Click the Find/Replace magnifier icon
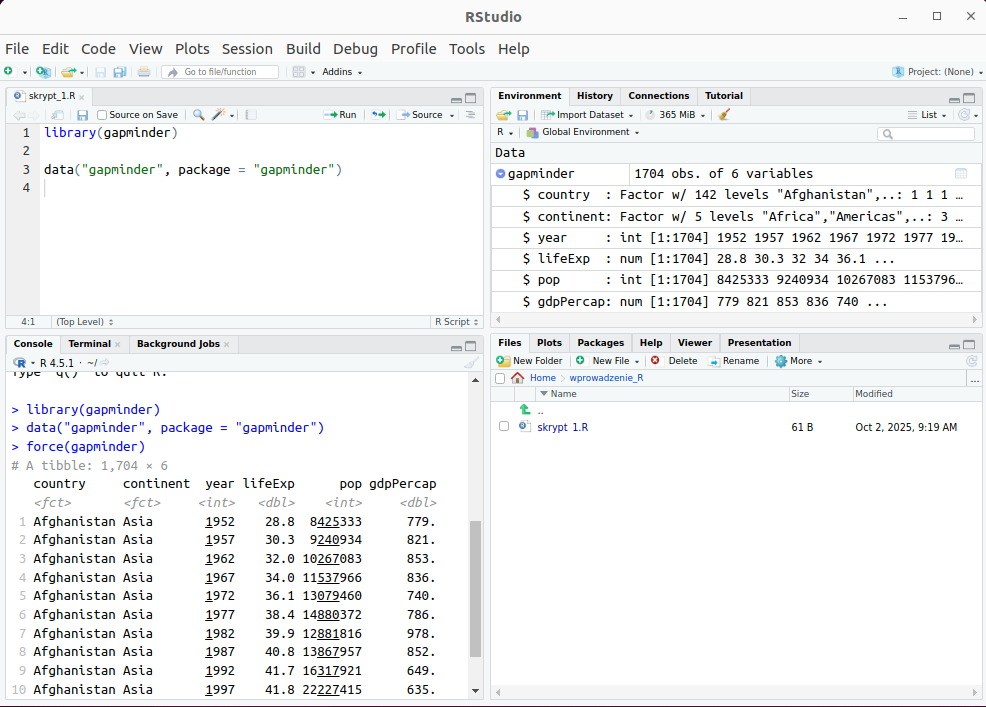 pyautogui.click(x=198, y=114)
